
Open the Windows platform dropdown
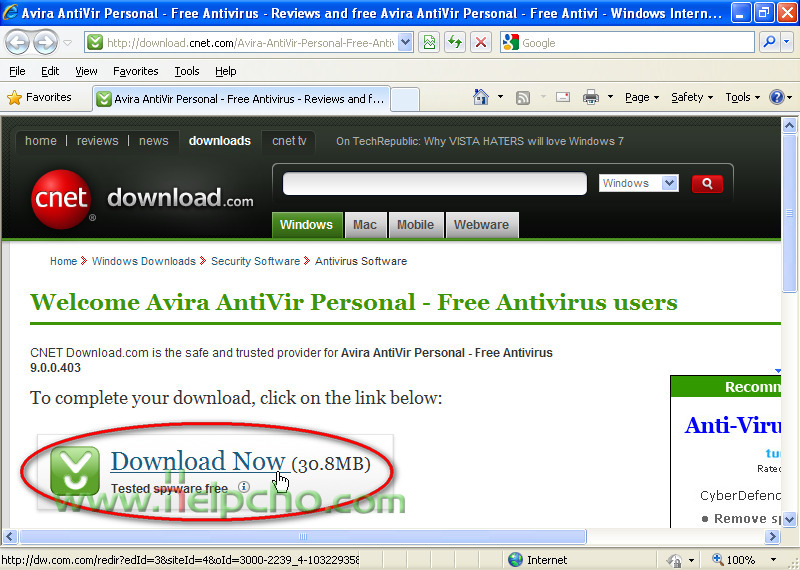tap(639, 183)
